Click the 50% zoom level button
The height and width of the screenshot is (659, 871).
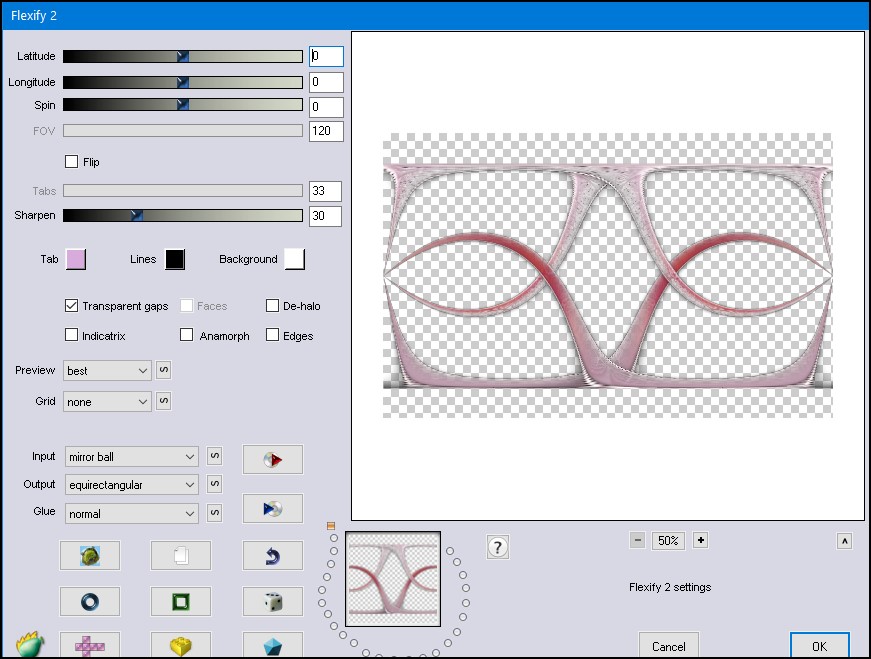click(668, 540)
